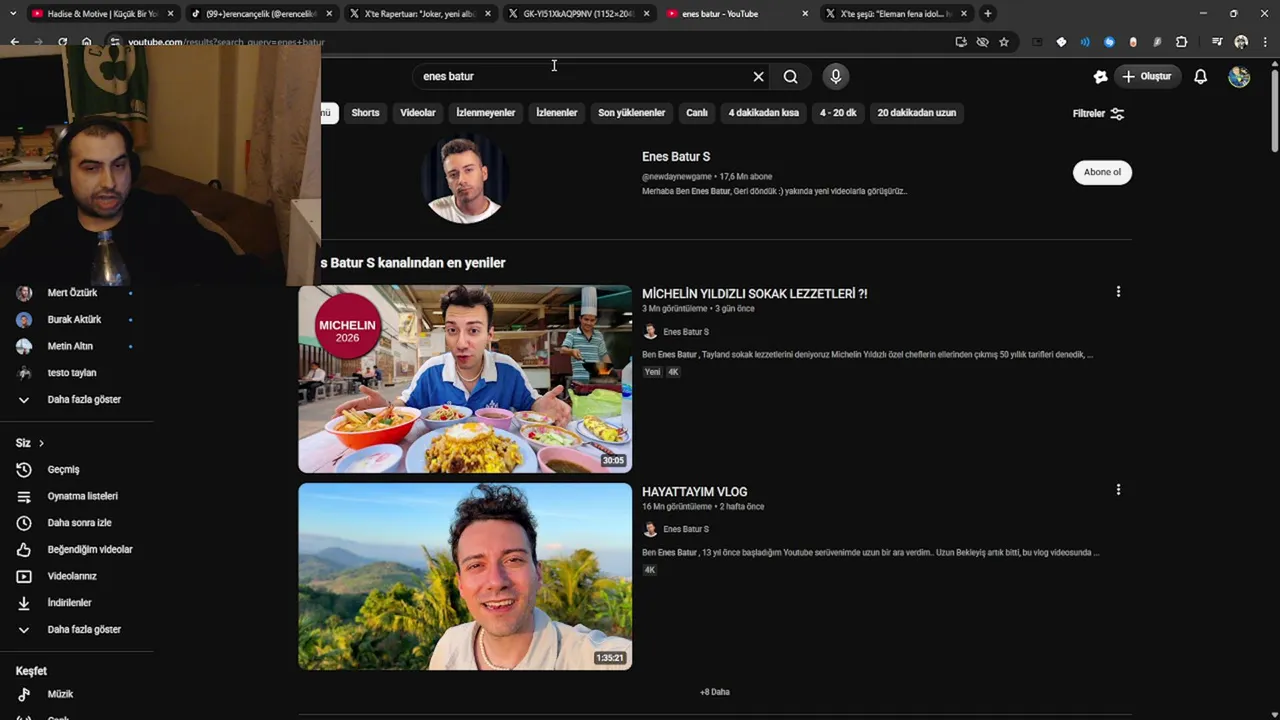This screenshot has width=1280, height=720.
Task: Switch to the GK-YI51XkAQP9NV image tab
Action: coord(579,14)
